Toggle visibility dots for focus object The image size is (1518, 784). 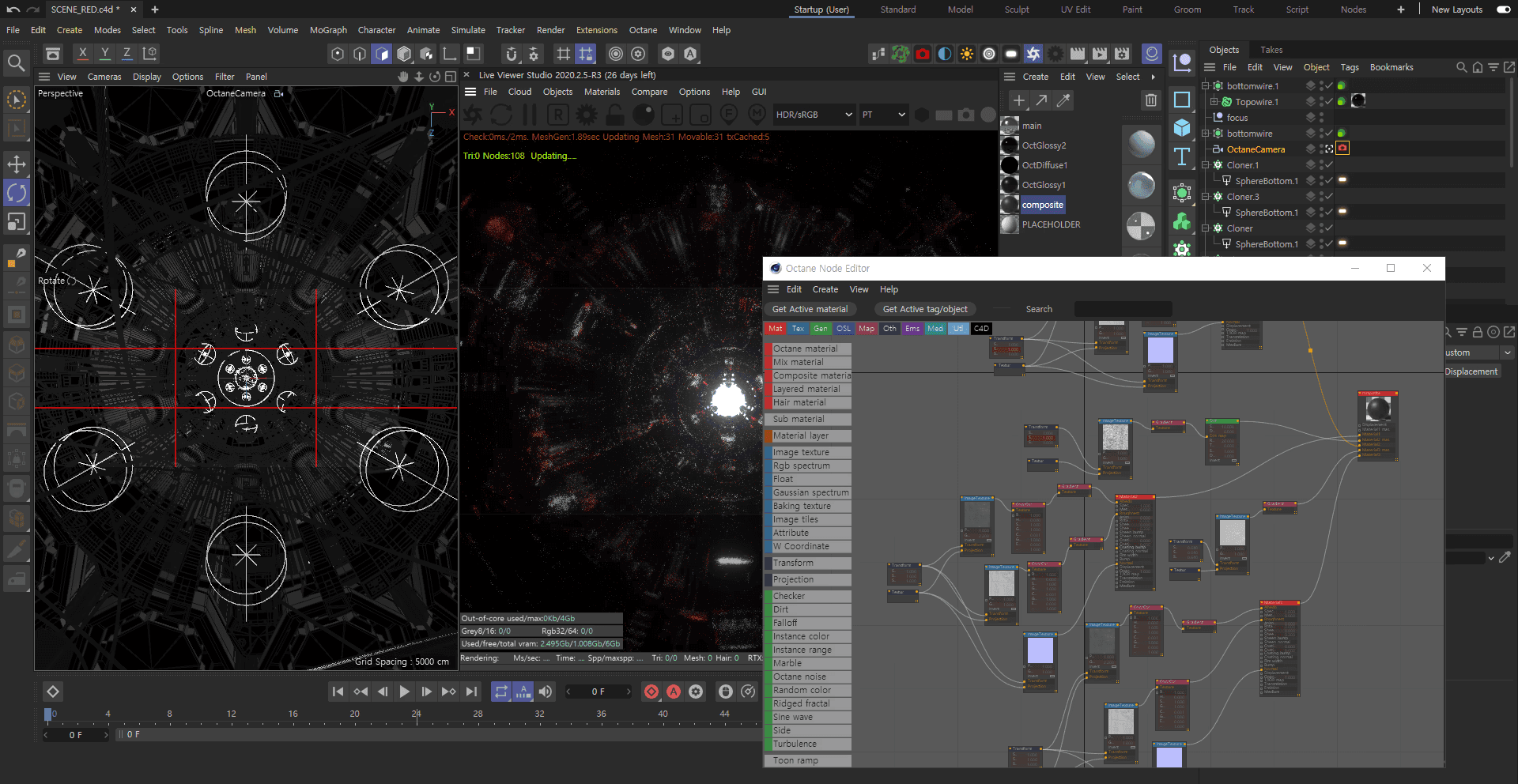tap(1321, 118)
